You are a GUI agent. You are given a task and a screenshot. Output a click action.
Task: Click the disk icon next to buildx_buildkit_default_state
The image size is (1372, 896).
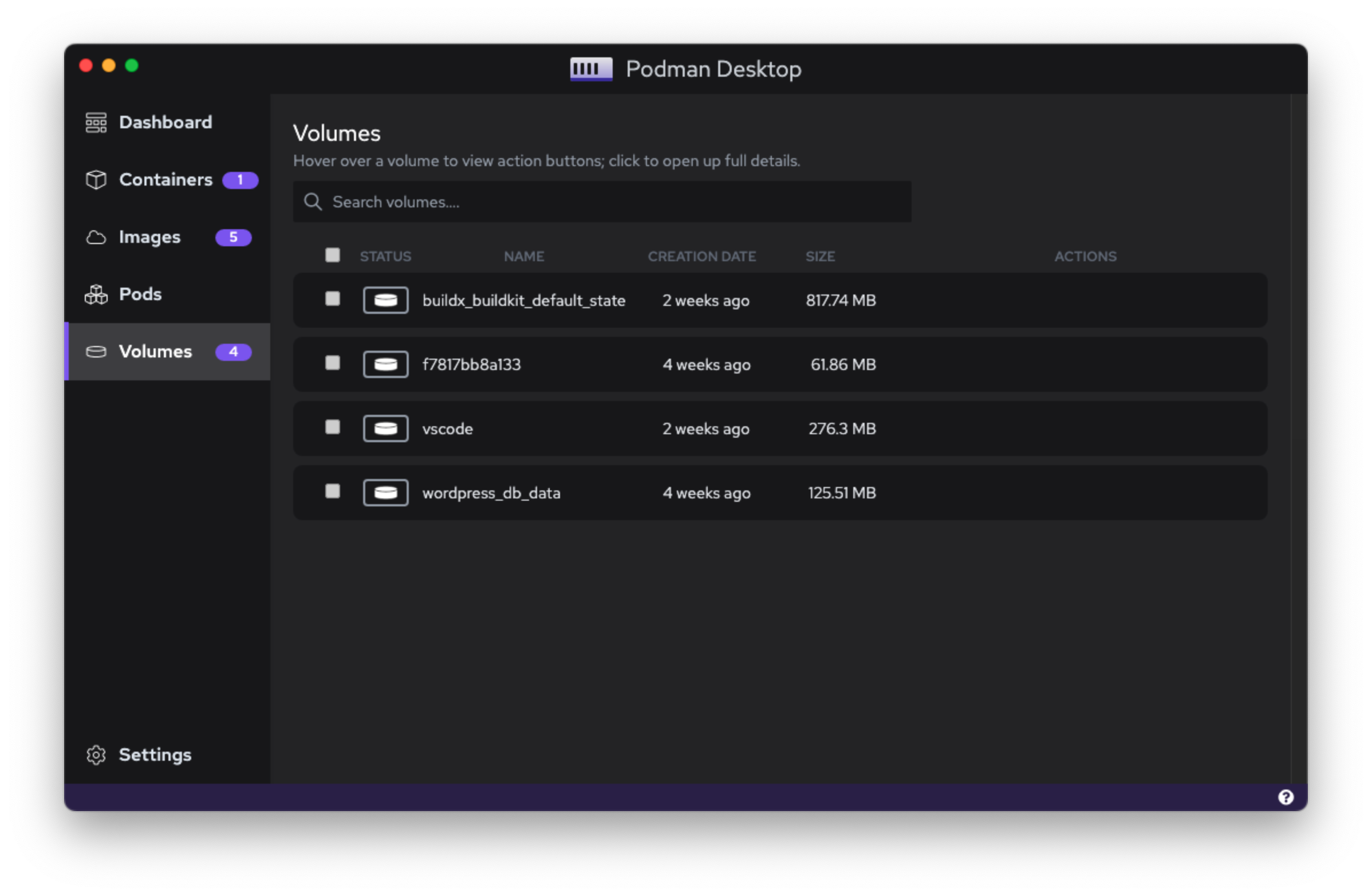tap(385, 300)
